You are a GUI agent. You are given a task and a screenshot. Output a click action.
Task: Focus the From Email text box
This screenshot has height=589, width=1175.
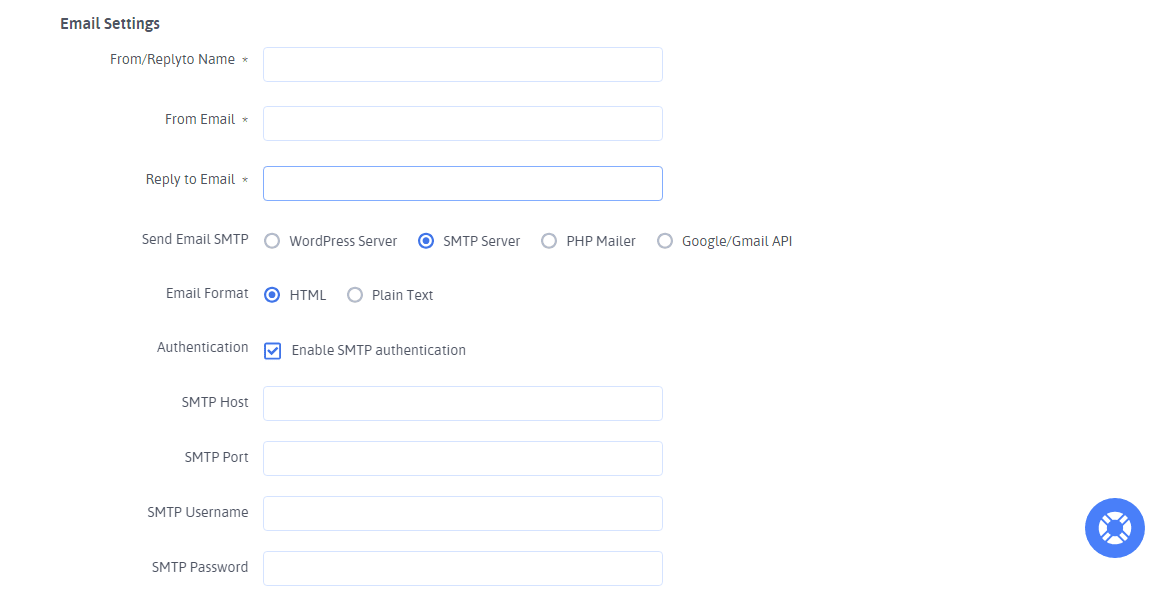point(462,124)
